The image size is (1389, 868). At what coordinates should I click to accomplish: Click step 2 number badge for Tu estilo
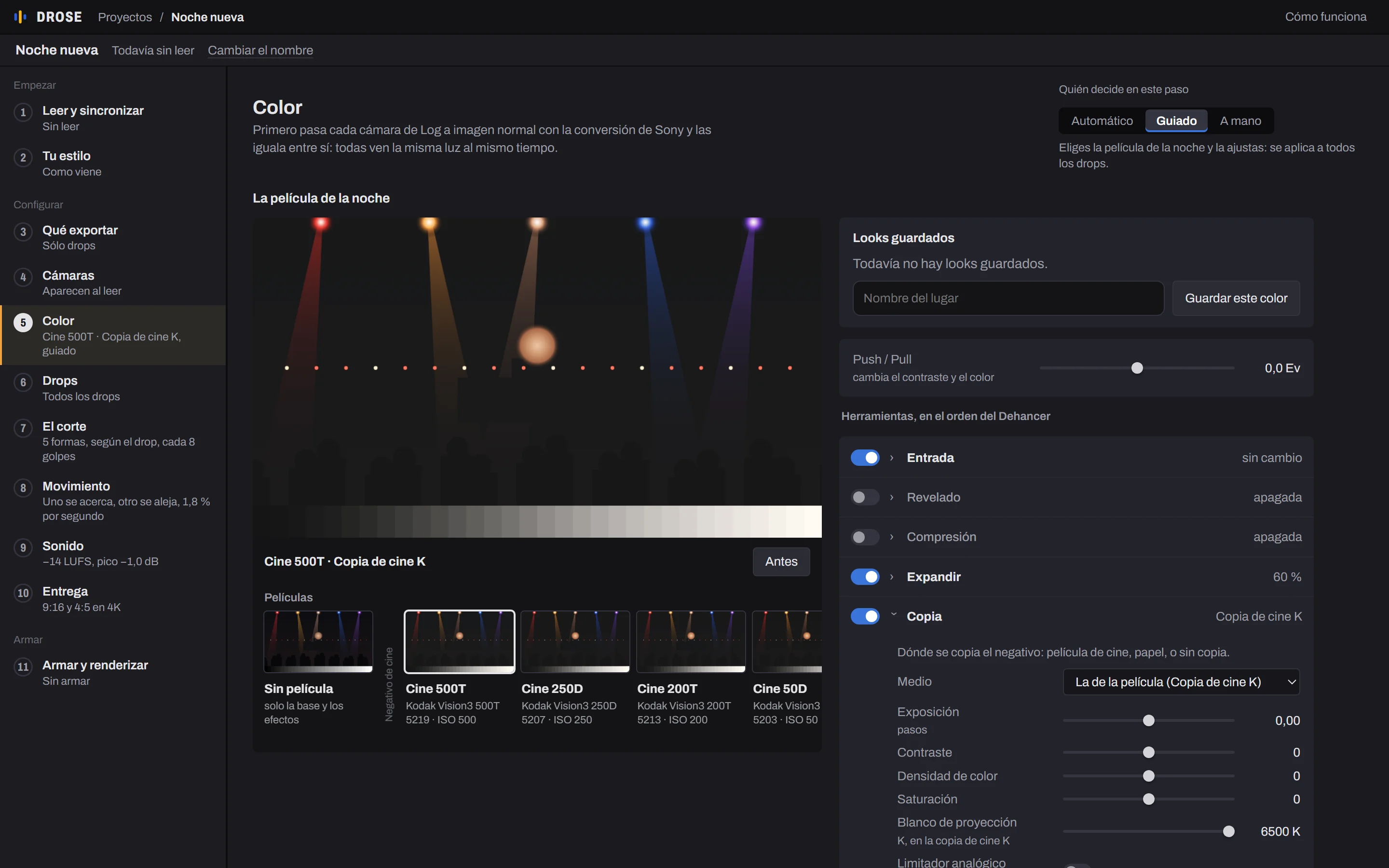(23, 157)
